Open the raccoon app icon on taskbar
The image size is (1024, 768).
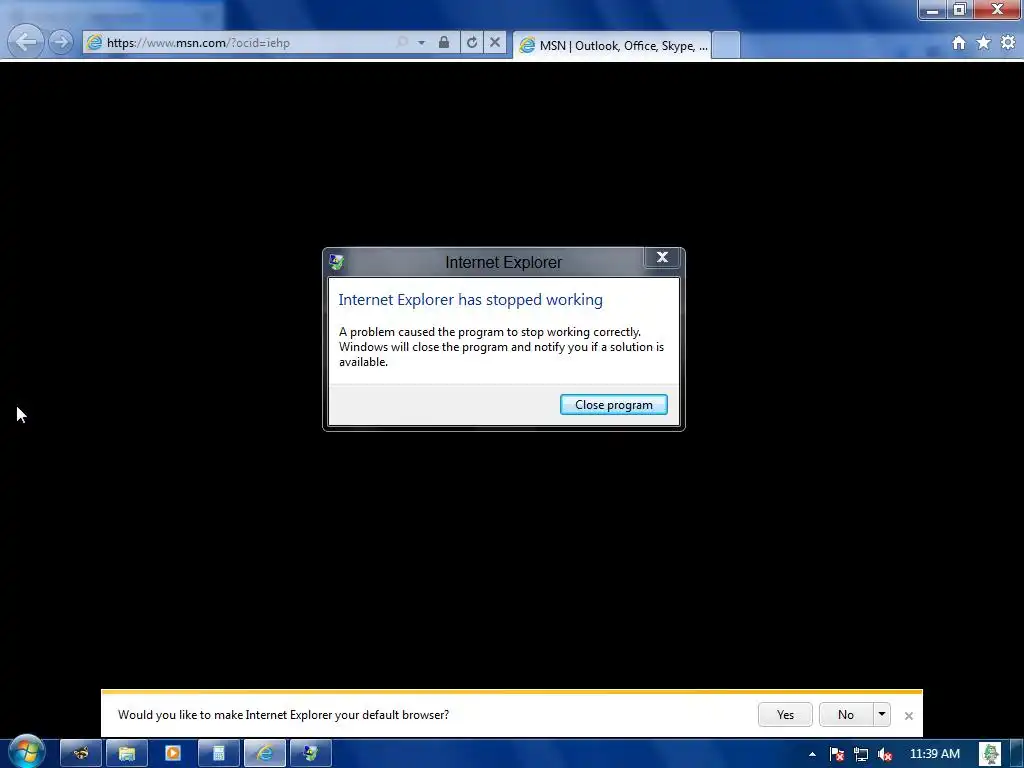[81, 754]
